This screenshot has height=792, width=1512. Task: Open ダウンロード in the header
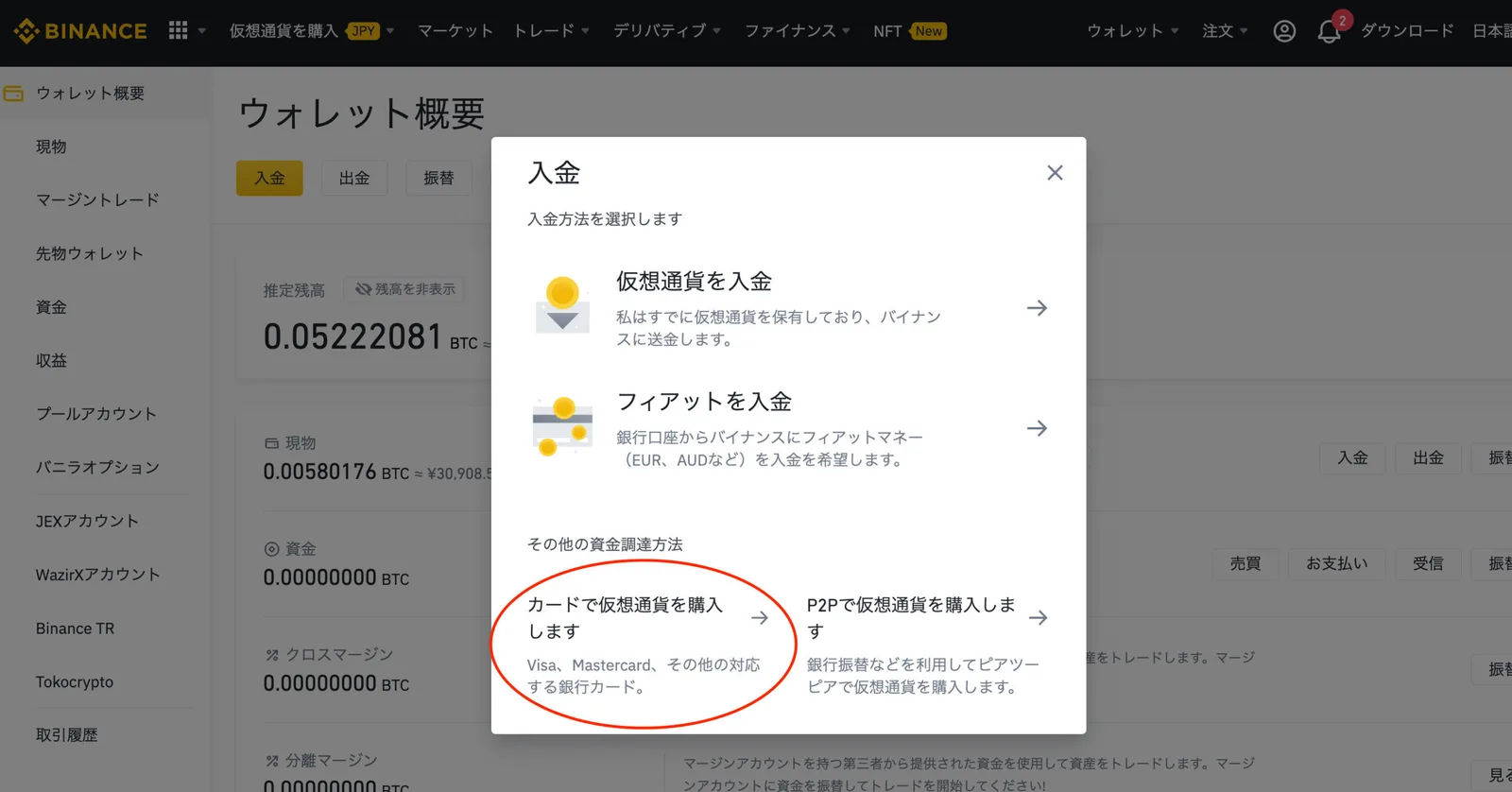tap(1407, 31)
